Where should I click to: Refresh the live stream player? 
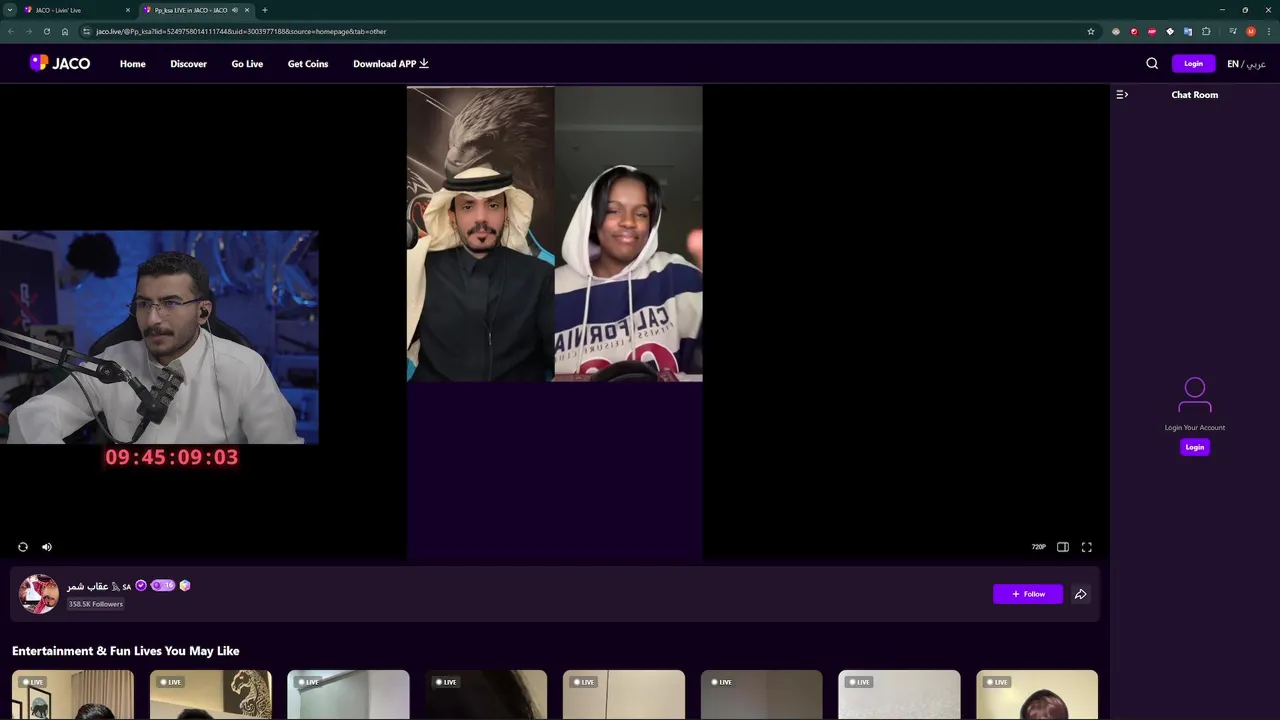tap(23, 547)
